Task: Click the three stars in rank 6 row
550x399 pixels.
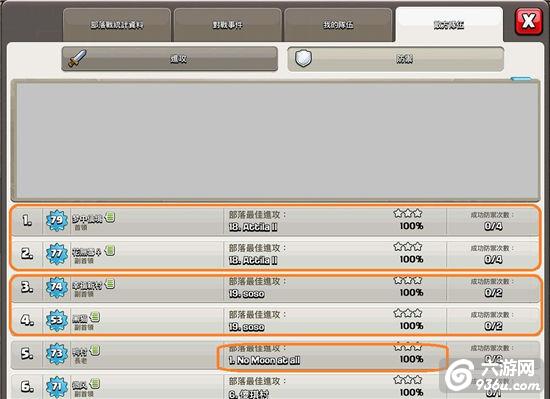Action: tap(408, 380)
